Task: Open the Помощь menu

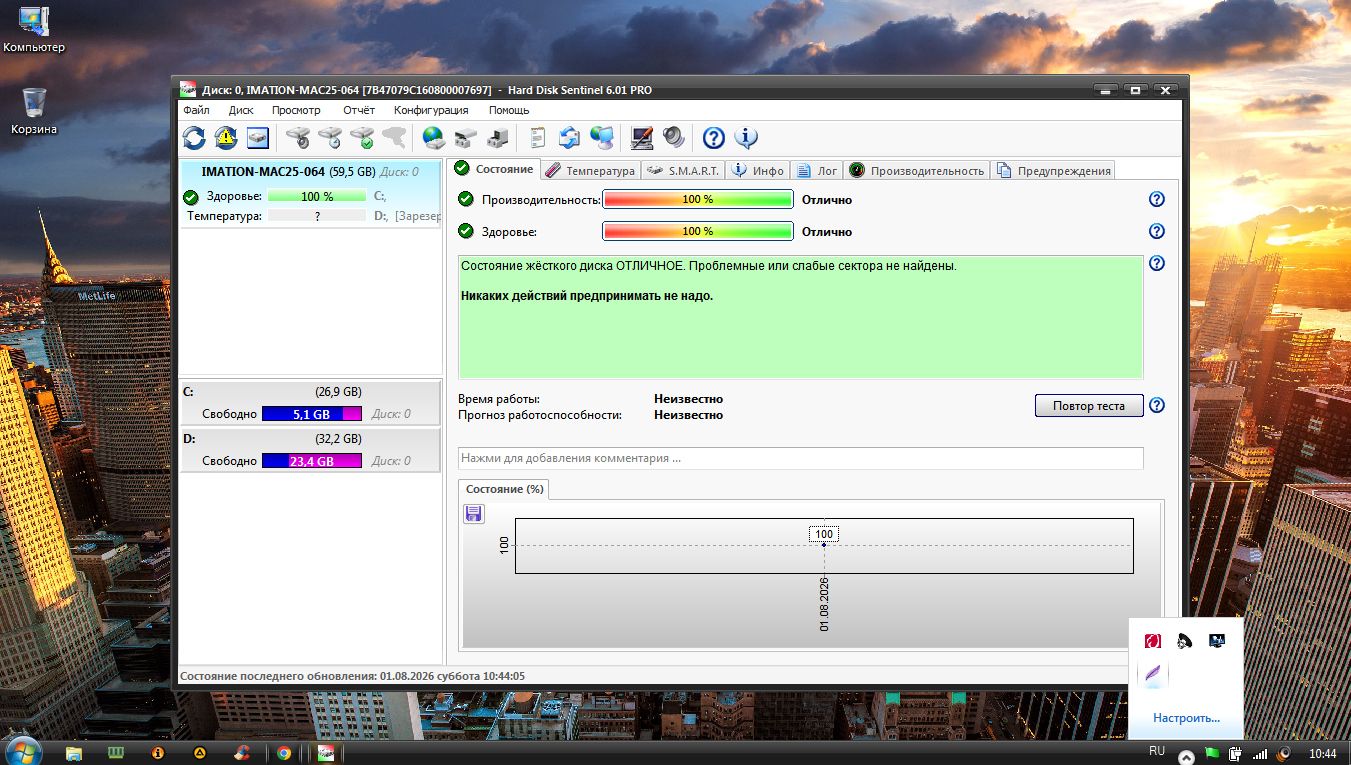Action: pos(509,110)
